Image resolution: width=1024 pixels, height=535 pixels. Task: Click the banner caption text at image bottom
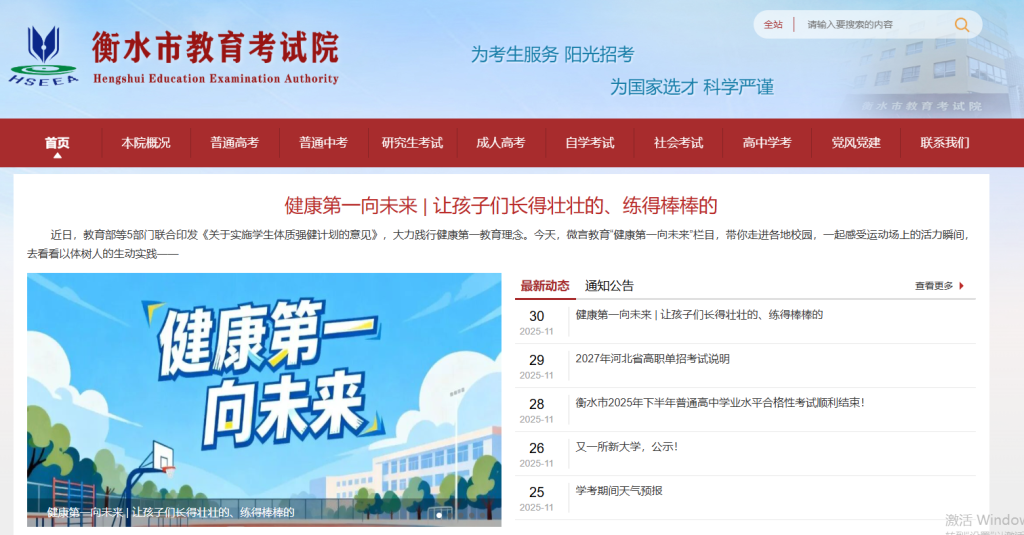(x=170, y=513)
